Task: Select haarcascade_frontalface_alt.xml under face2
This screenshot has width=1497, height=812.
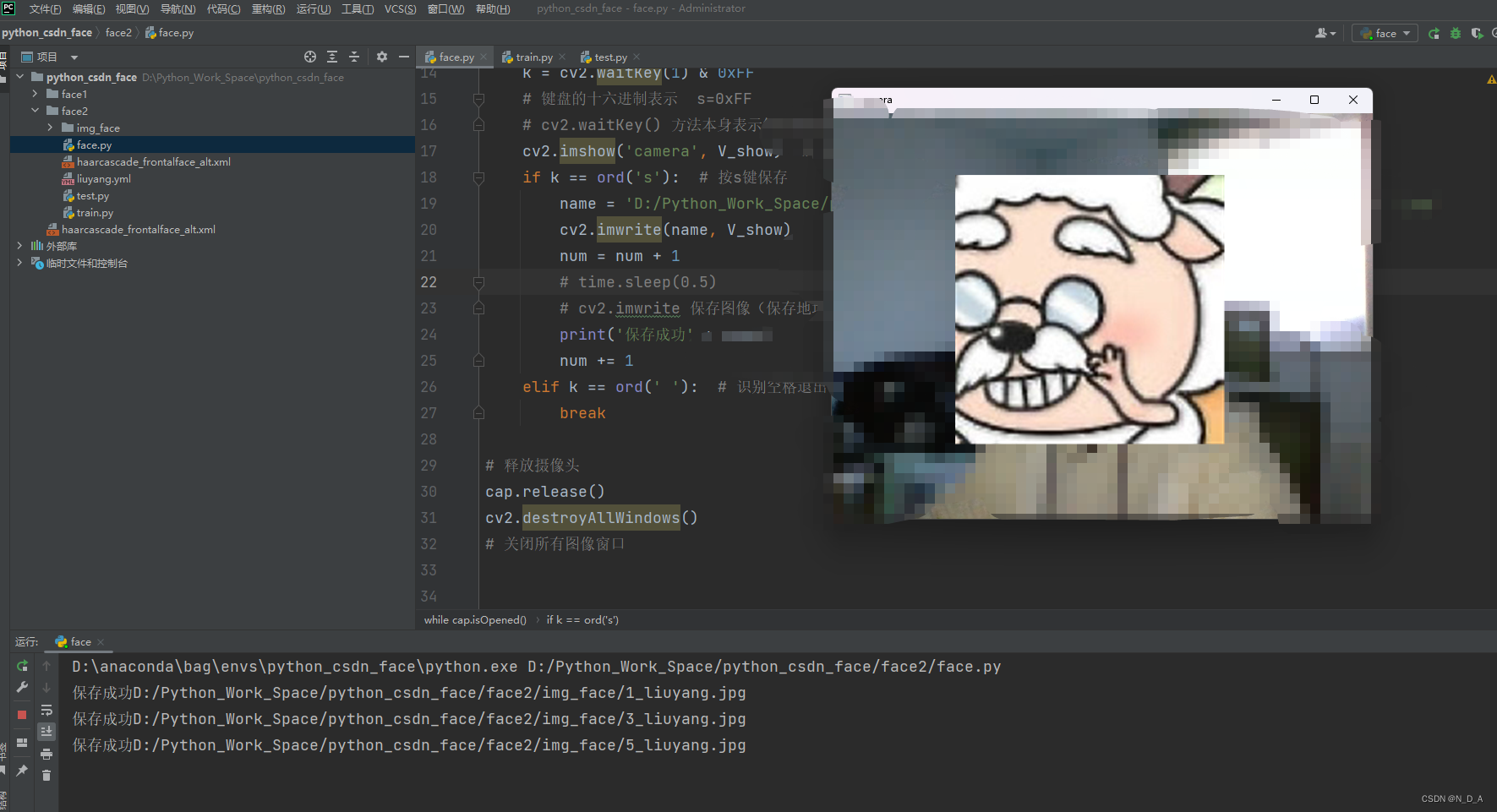Action: coord(153,161)
